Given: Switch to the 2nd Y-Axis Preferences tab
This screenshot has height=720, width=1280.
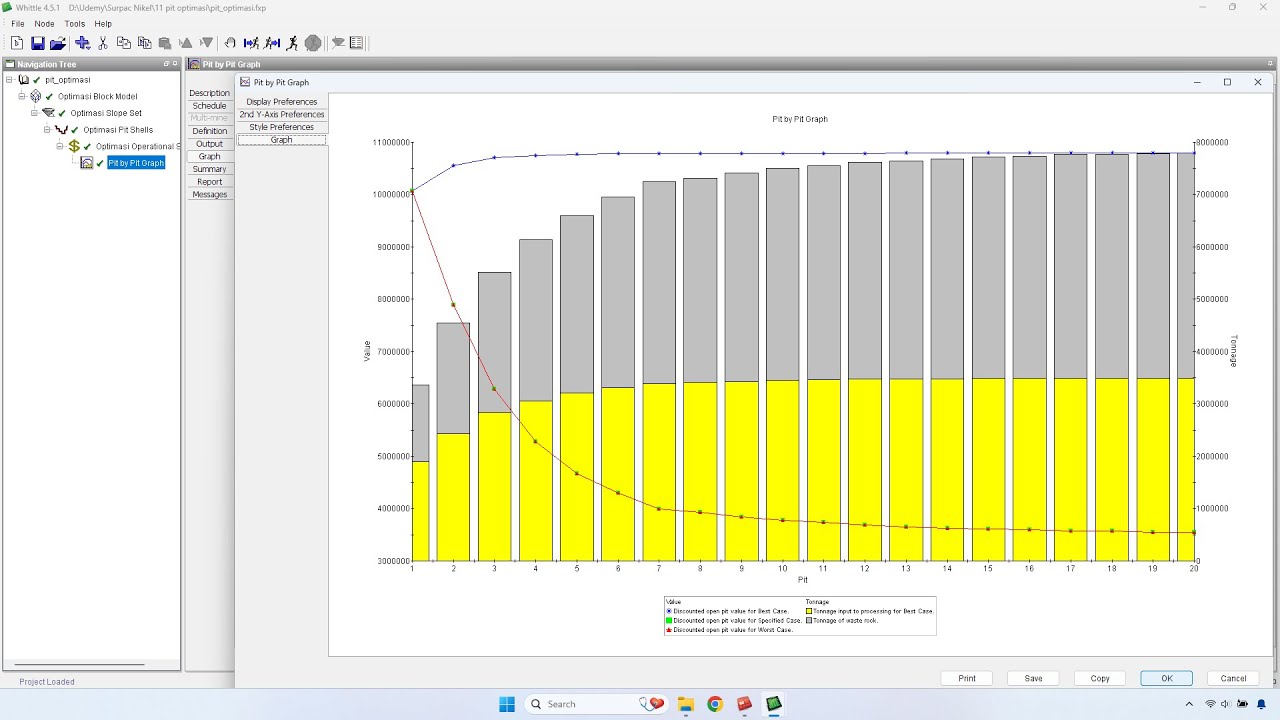Looking at the screenshot, I should click(x=282, y=115).
